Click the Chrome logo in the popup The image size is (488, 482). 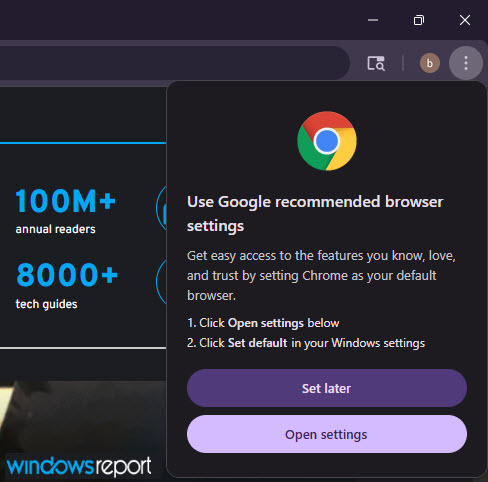[327, 141]
